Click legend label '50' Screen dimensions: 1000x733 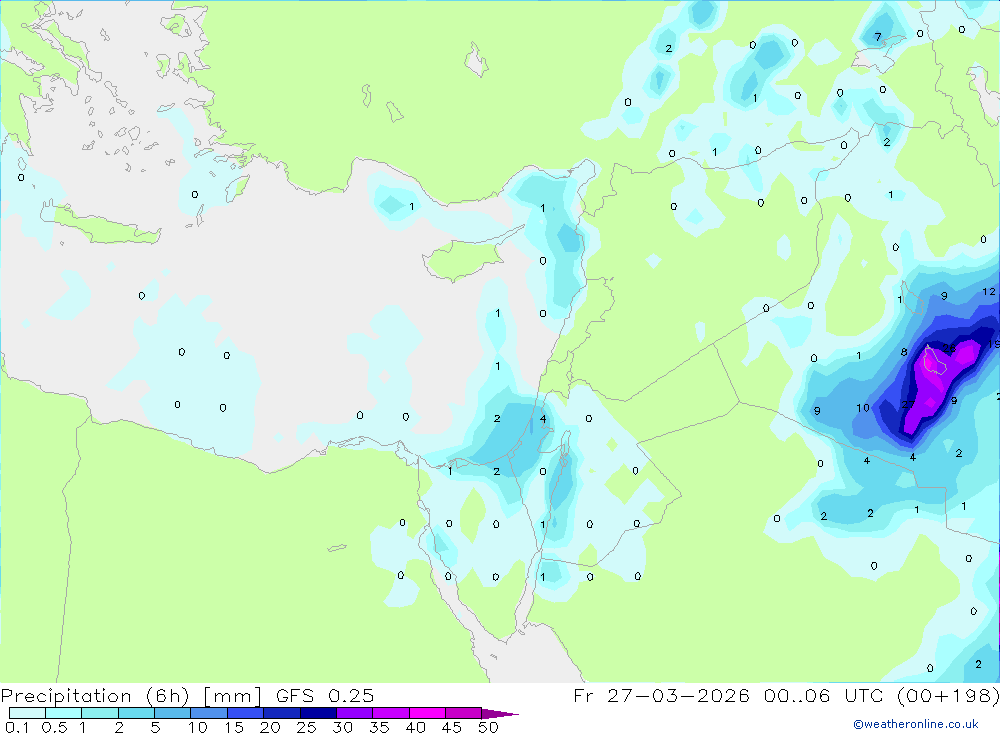488,727
